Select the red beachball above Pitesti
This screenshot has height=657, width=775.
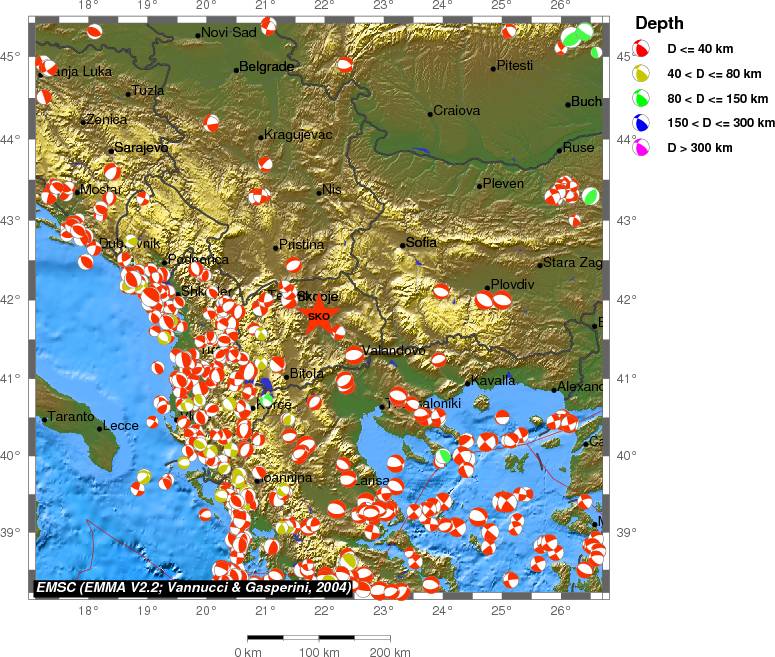(509, 32)
